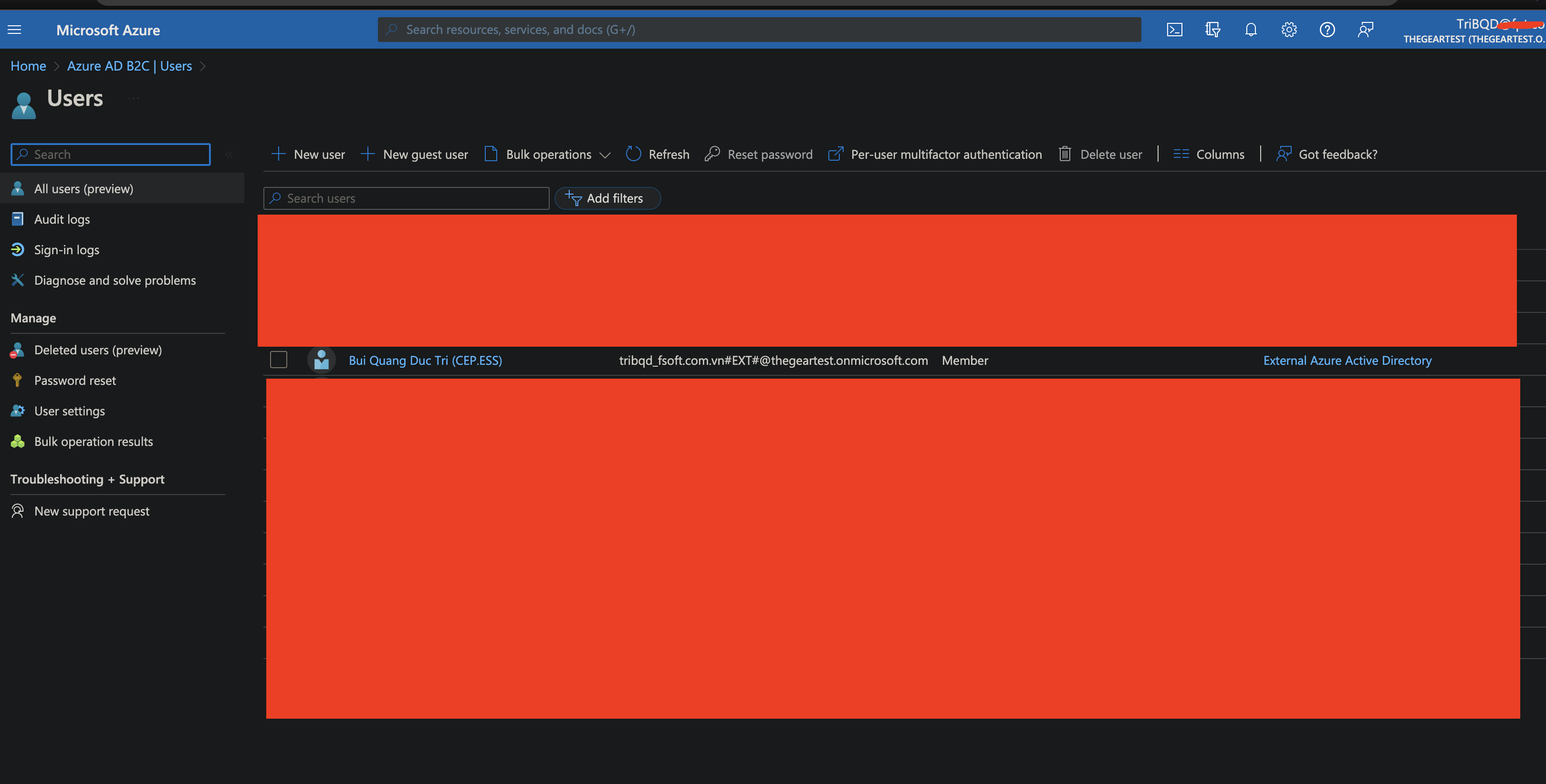Screen dimensions: 1546x784
Task: Click the Per-user multifactor authentication icon
Action: 836,154
